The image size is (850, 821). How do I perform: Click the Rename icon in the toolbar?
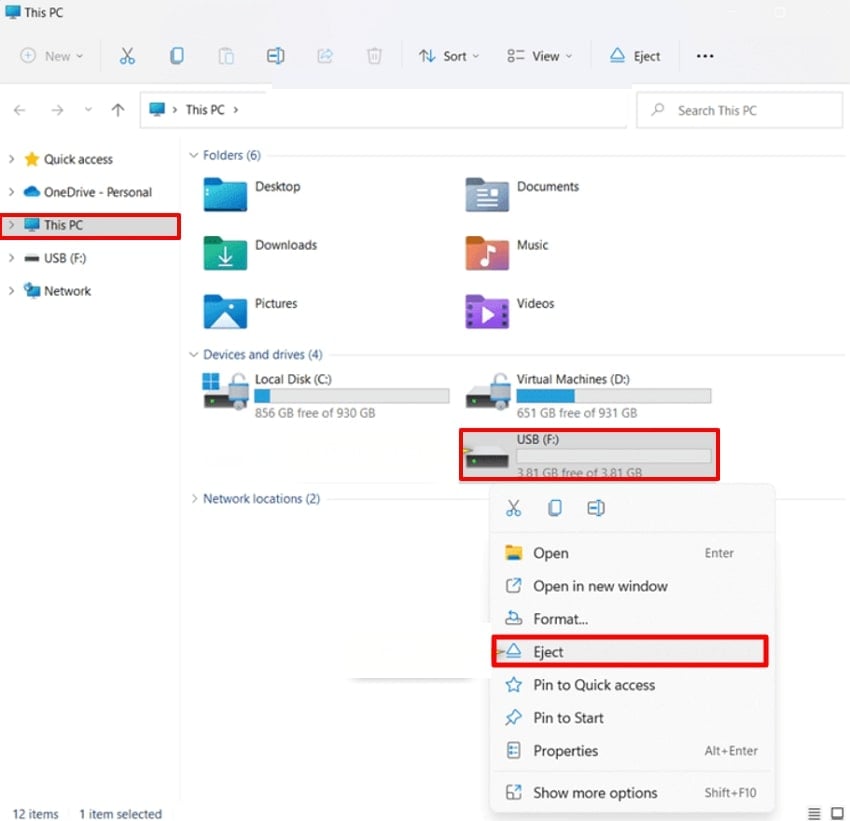275,56
